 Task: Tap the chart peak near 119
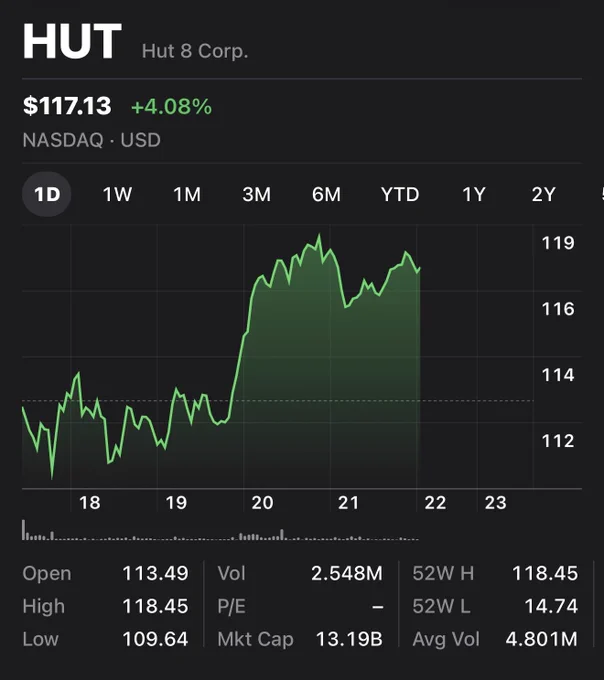[x=320, y=236]
